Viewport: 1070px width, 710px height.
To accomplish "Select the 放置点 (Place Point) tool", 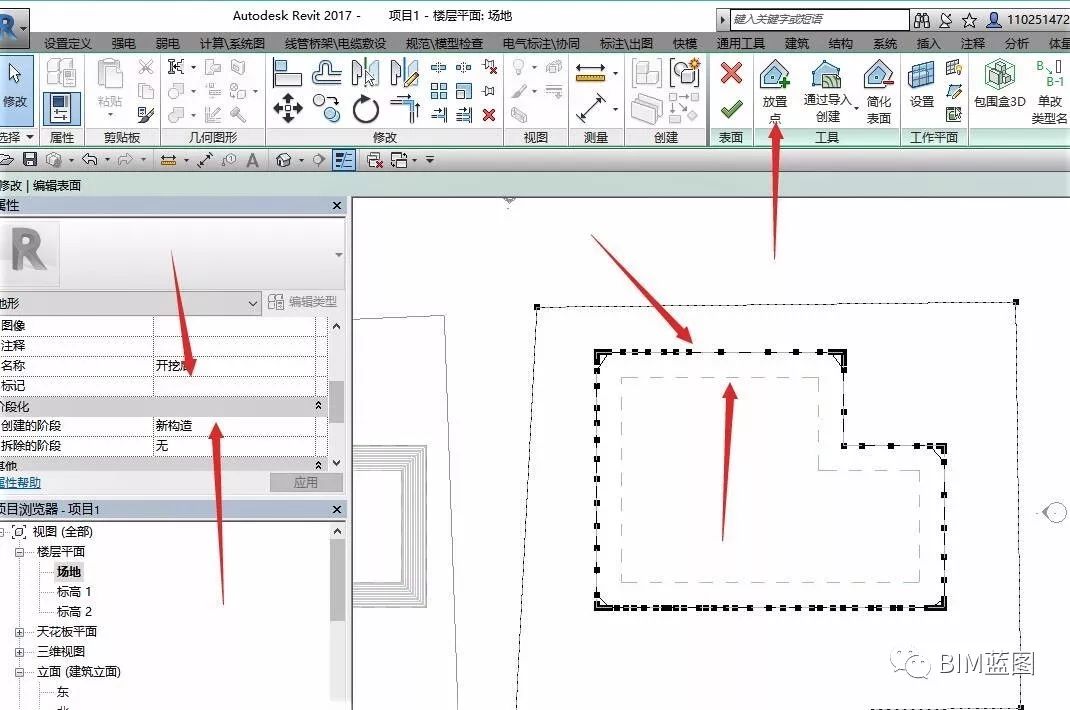I will (775, 91).
